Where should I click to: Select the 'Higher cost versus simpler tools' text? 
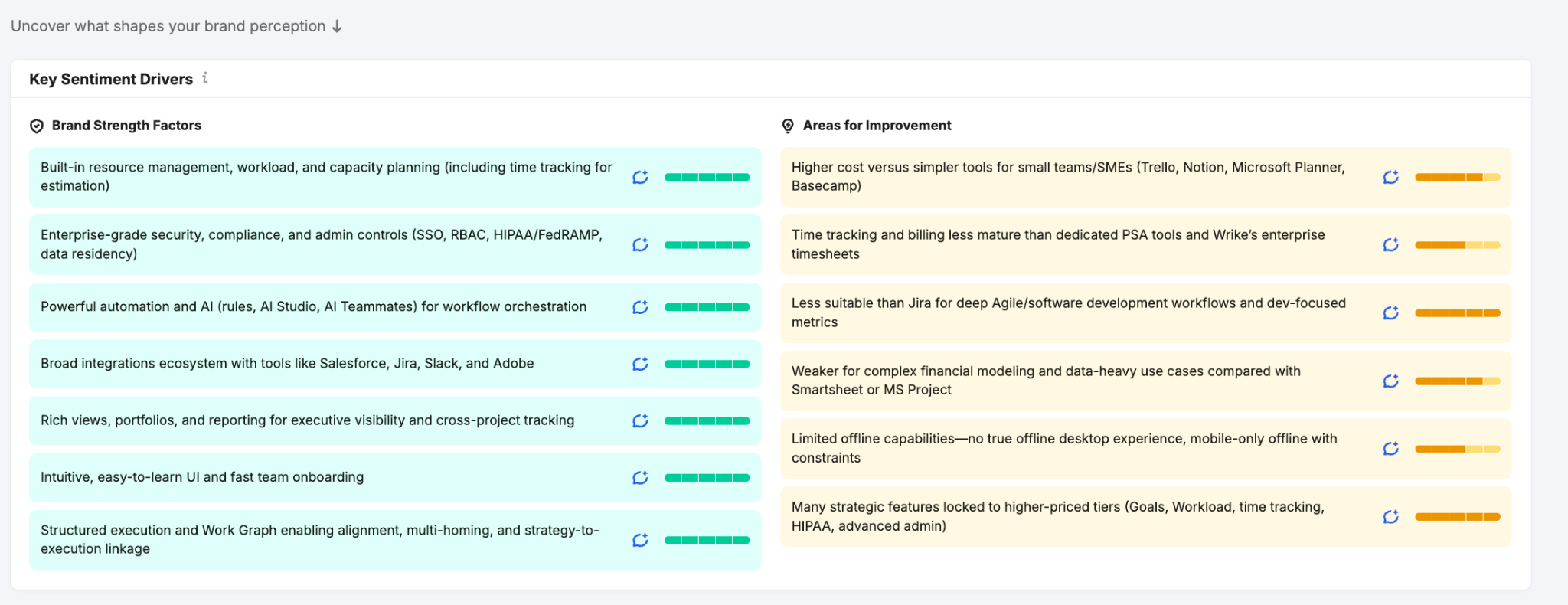[x=1068, y=176]
